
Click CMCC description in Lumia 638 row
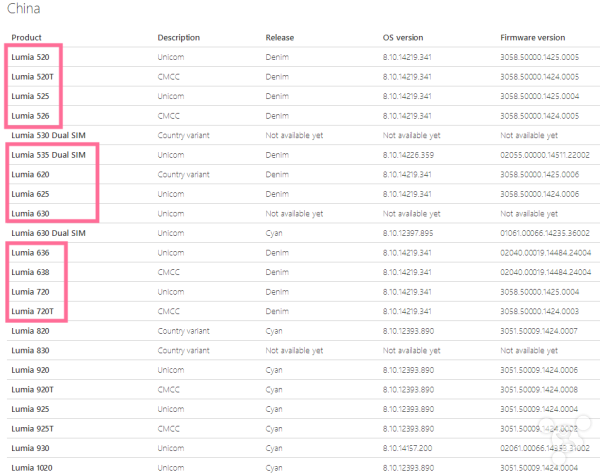pyautogui.click(x=168, y=272)
